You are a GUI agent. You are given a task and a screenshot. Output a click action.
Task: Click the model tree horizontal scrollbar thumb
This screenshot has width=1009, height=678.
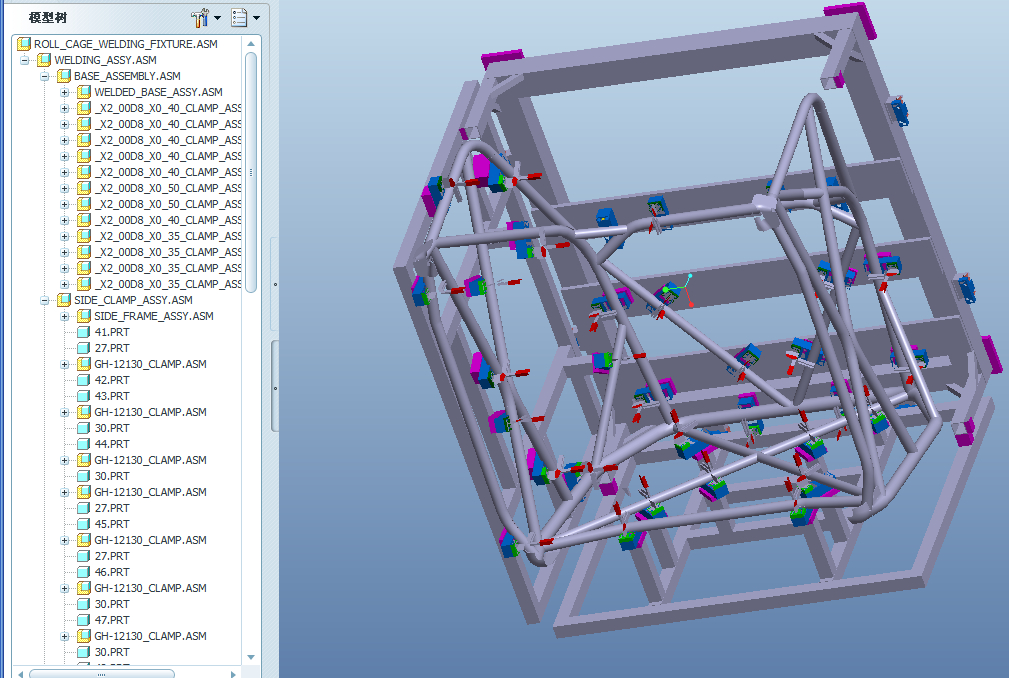(102, 674)
